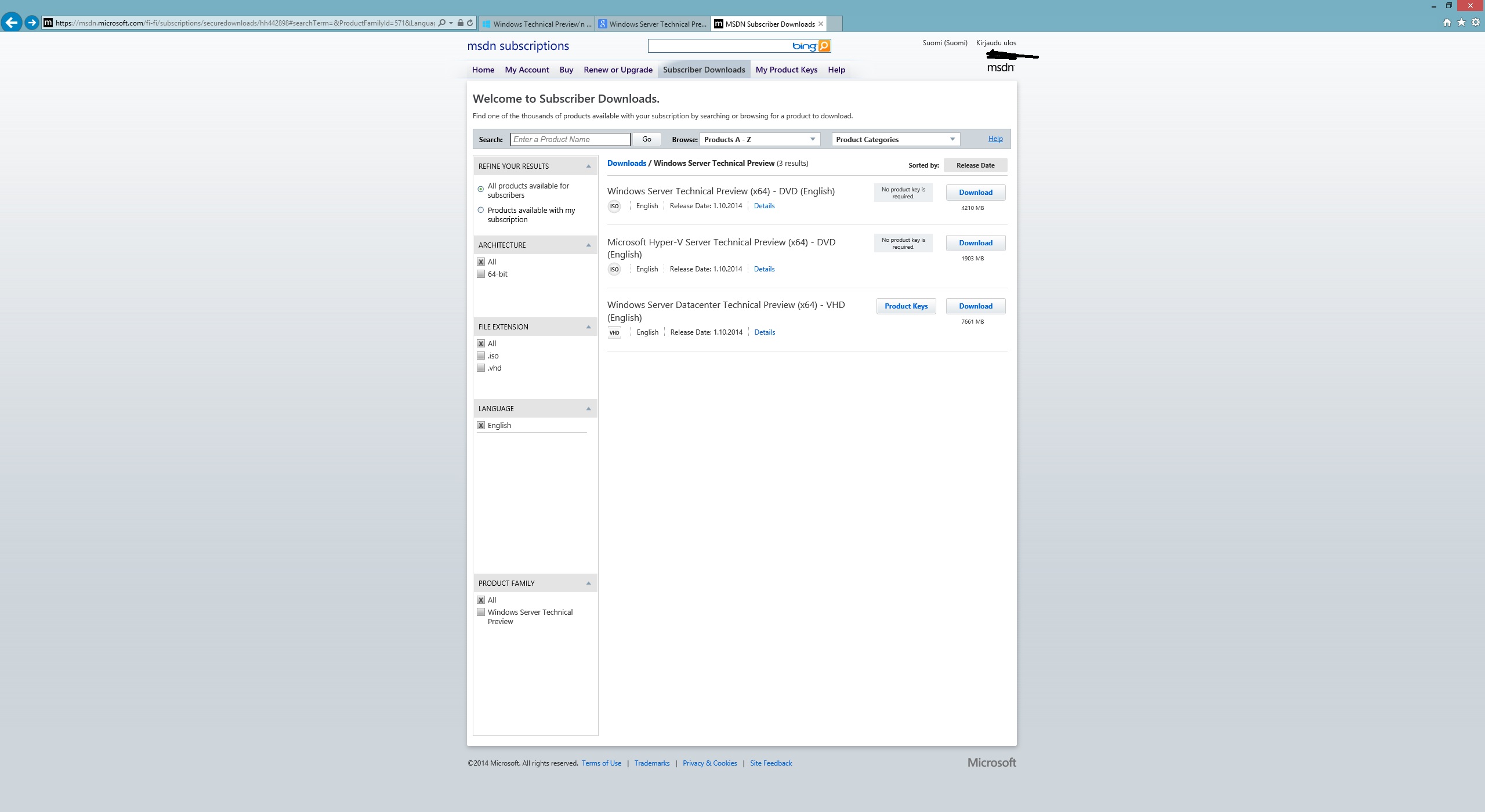Viewport: 1485px width, 812px height.
Task: Collapse the Language section
Action: coord(588,409)
